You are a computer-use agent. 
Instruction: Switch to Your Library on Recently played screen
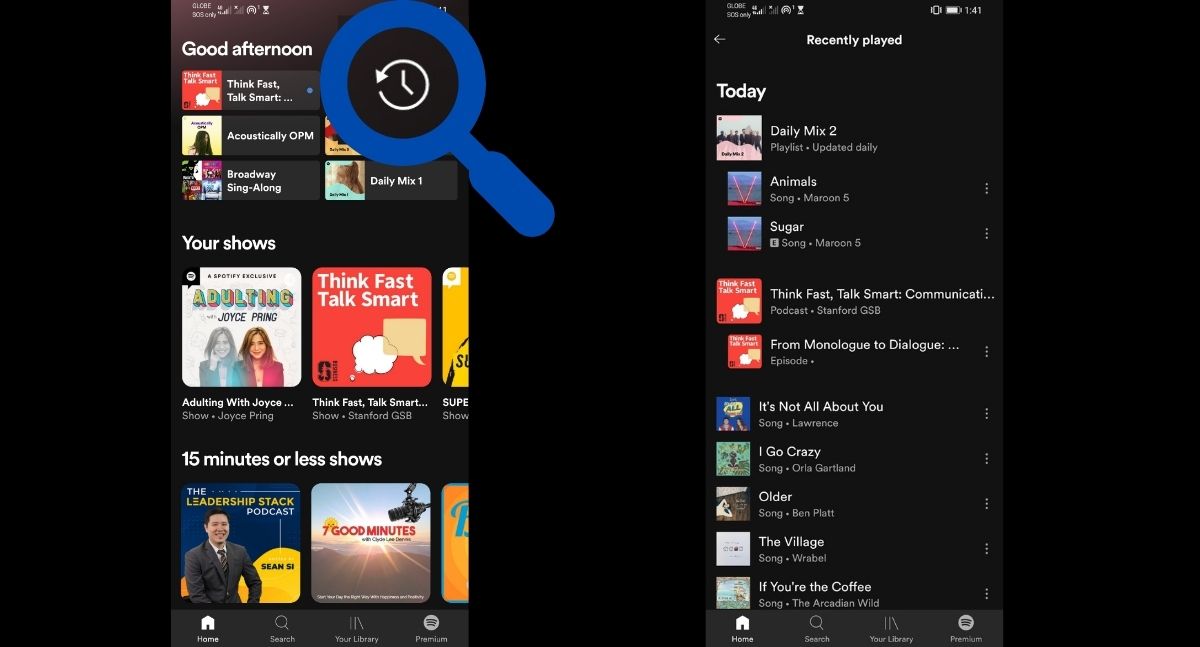pyautogui.click(x=891, y=629)
